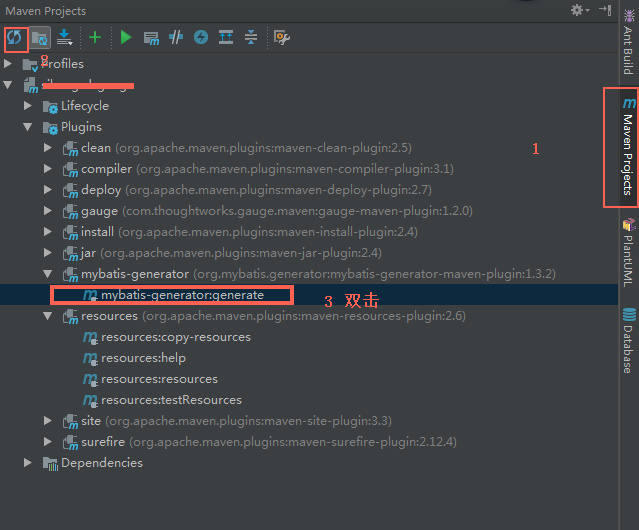Expand the Dependencies node

pyautogui.click(x=28, y=463)
